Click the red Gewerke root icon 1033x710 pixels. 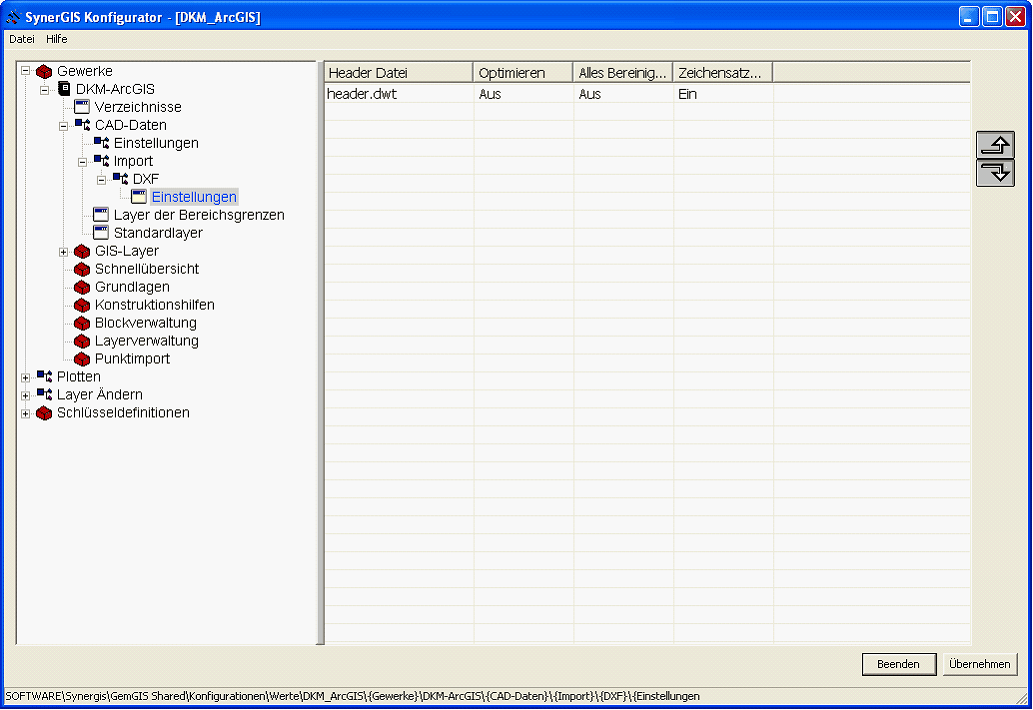coord(44,71)
